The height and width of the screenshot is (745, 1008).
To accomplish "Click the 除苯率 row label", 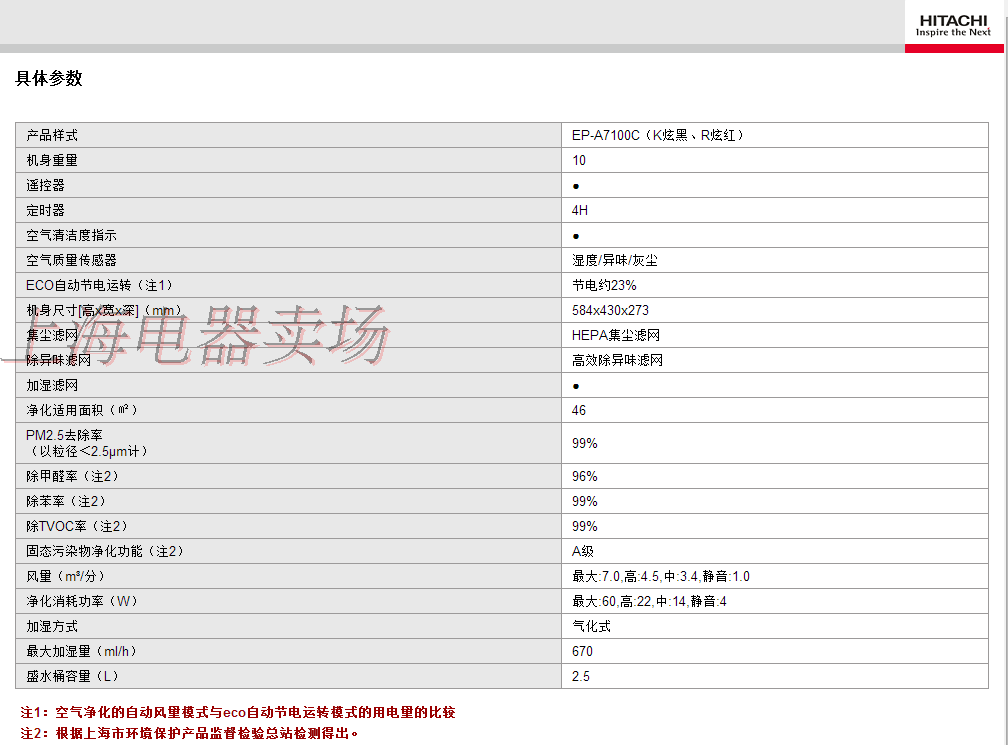I will point(66,501).
